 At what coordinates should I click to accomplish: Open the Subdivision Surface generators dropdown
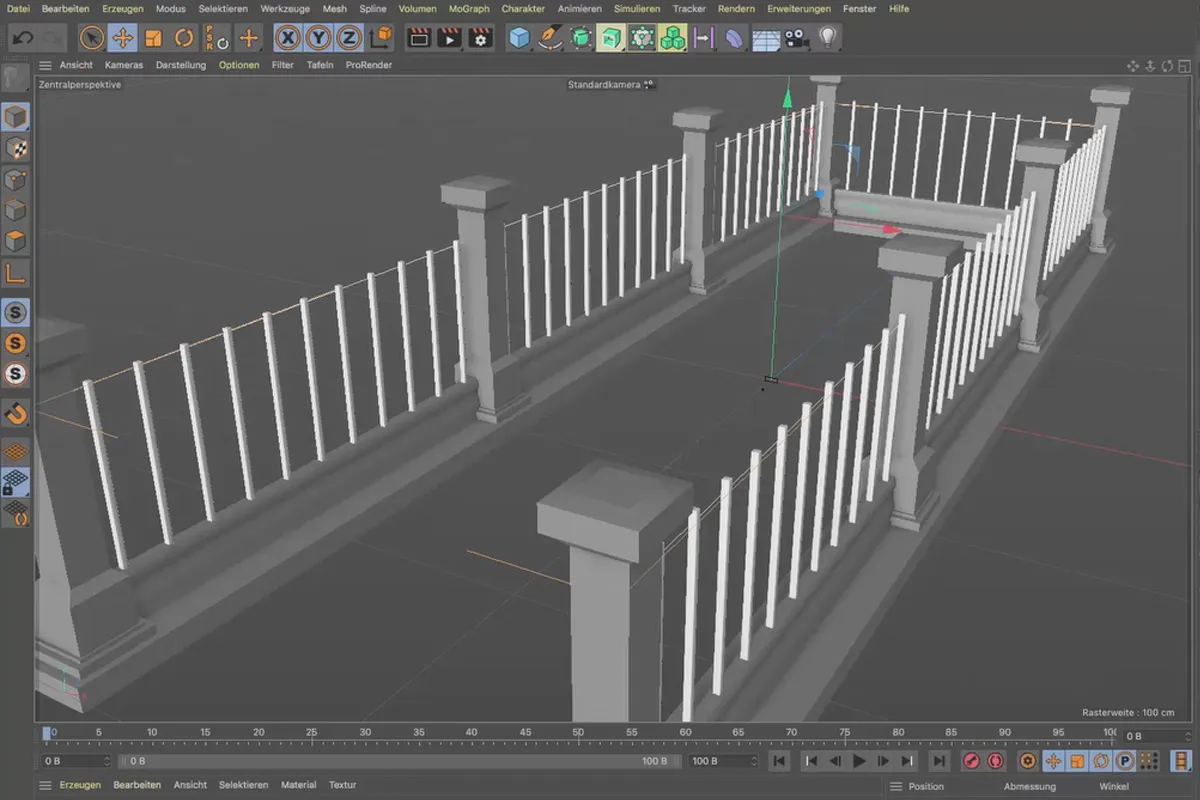(x=581, y=38)
